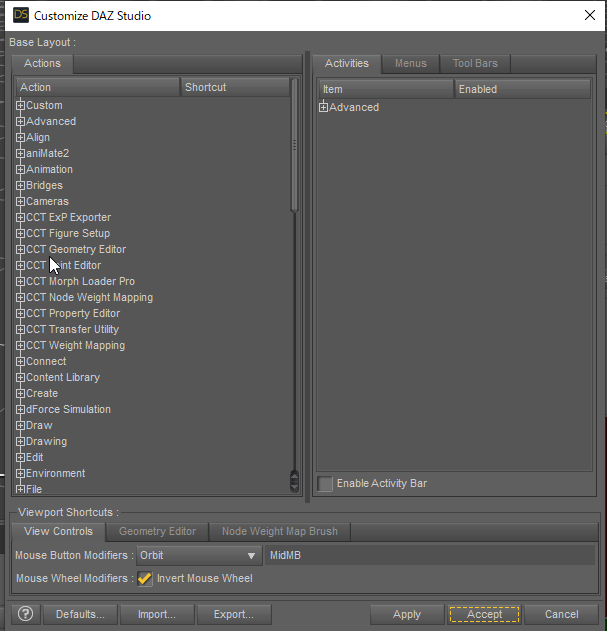This screenshot has height=631, width=607.
Task: Click the Item column header
Action: click(386, 89)
